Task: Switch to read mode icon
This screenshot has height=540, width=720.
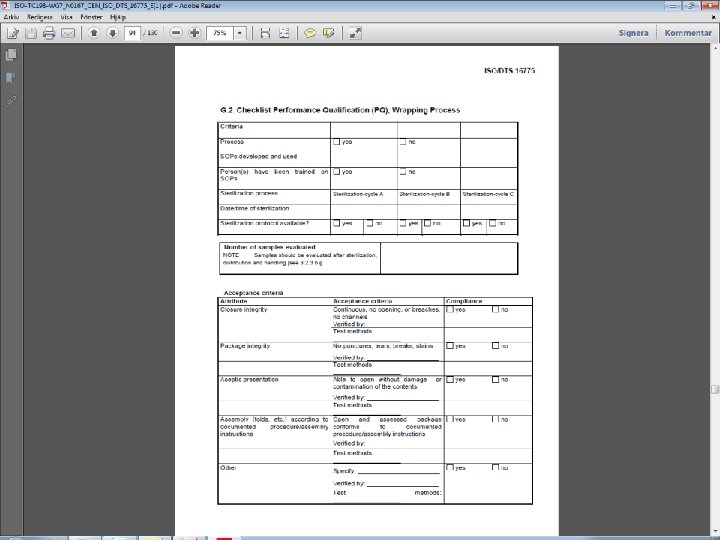Action: 355,33
